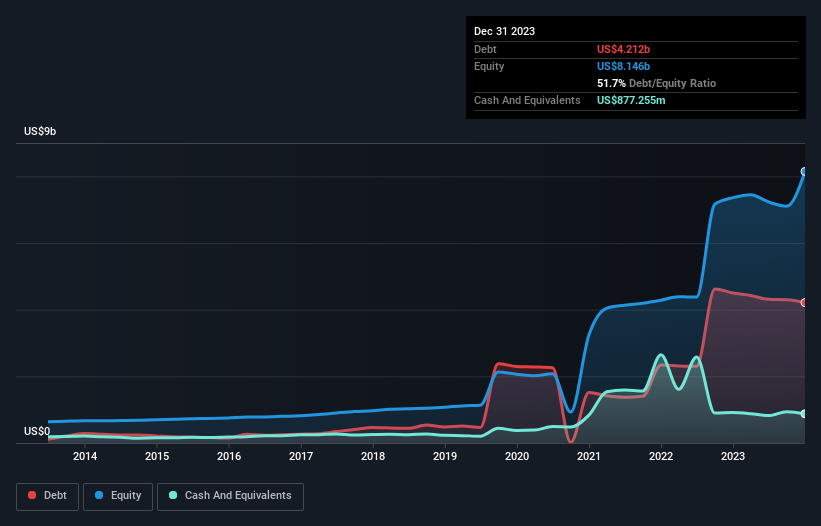Click the teal Cash legend dot
Image resolution: width=821 pixels, height=526 pixels.
173,495
